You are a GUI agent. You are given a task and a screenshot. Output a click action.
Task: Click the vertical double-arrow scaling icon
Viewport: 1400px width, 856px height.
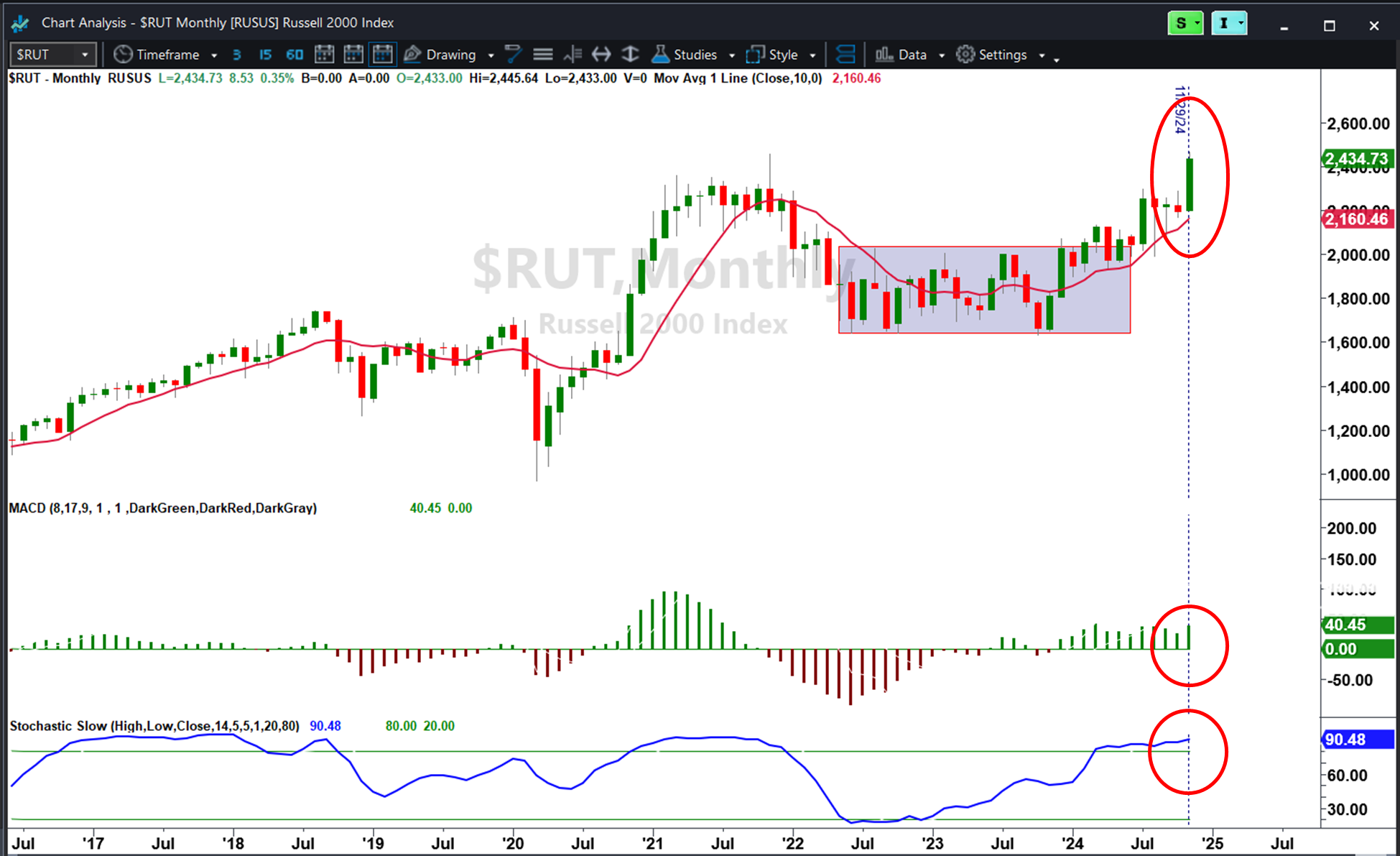point(630,55)
